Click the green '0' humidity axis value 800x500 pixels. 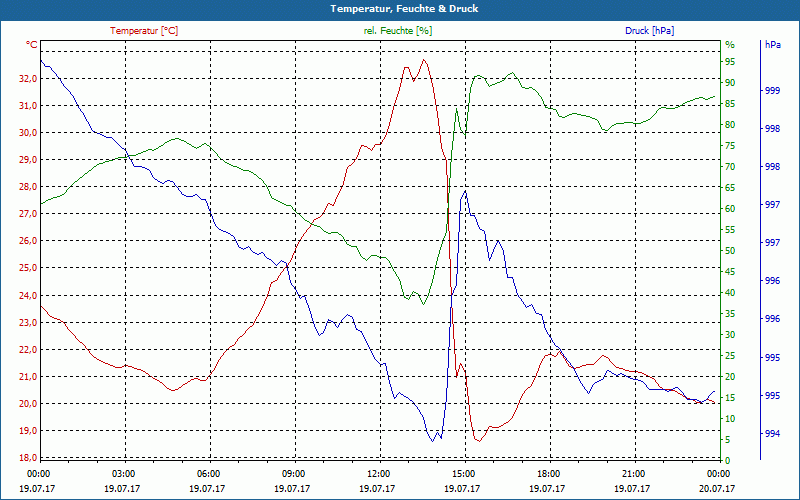tap(728, 461)
